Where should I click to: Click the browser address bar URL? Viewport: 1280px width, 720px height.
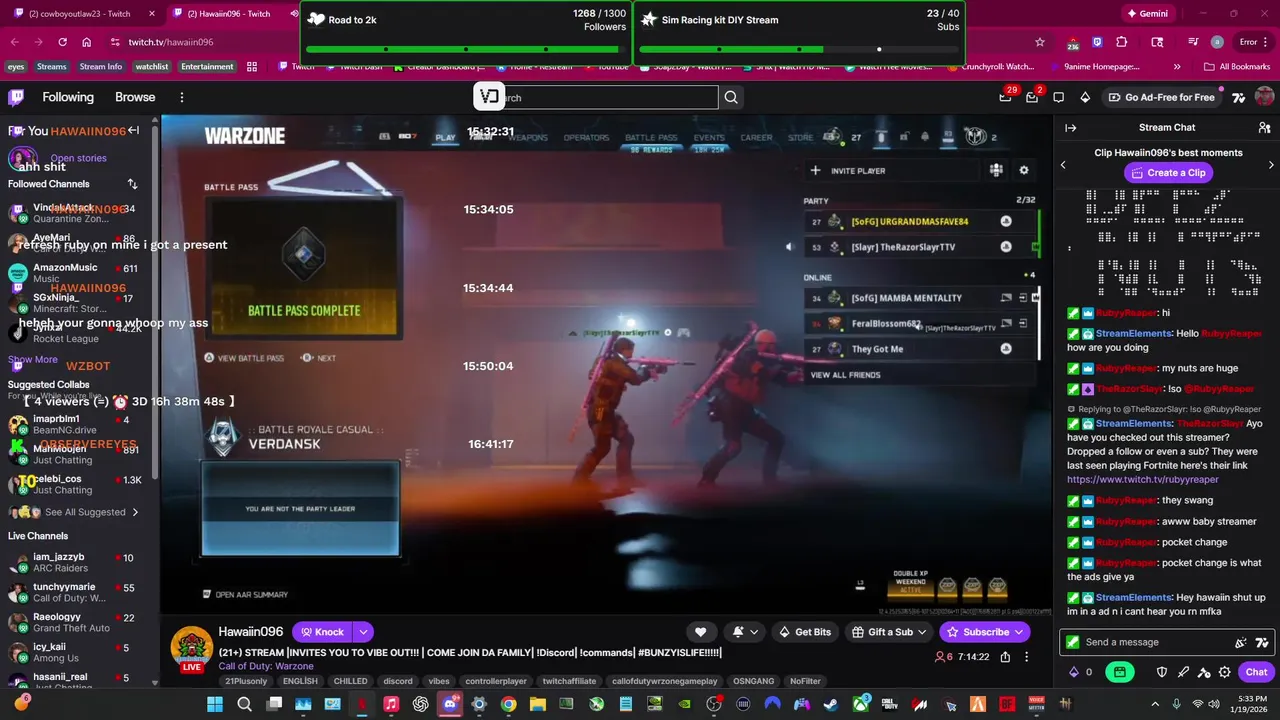pyautogui.click(x=170, y=42)
